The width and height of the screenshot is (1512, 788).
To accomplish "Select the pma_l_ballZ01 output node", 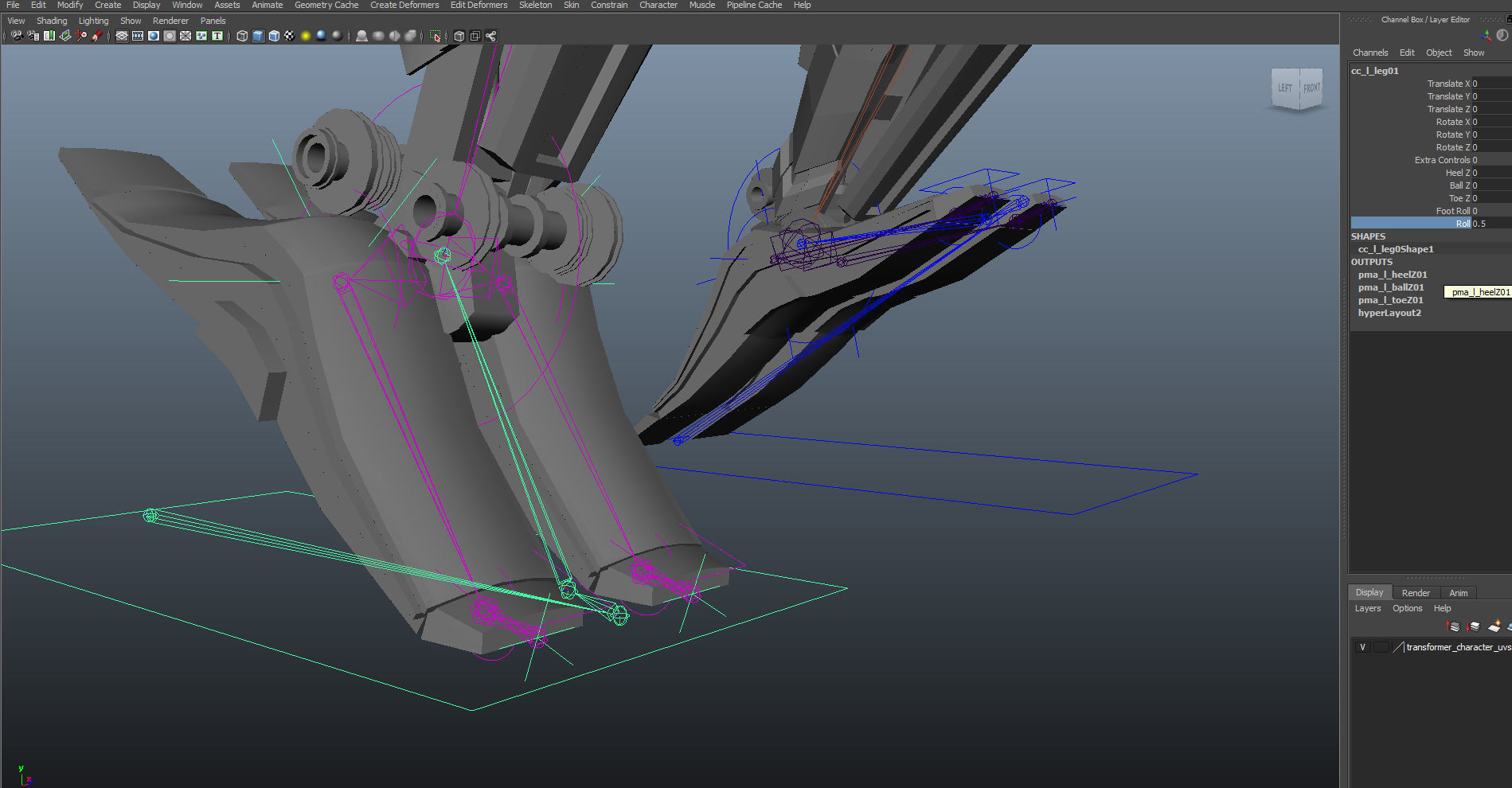I will [x=1391, y=287].
